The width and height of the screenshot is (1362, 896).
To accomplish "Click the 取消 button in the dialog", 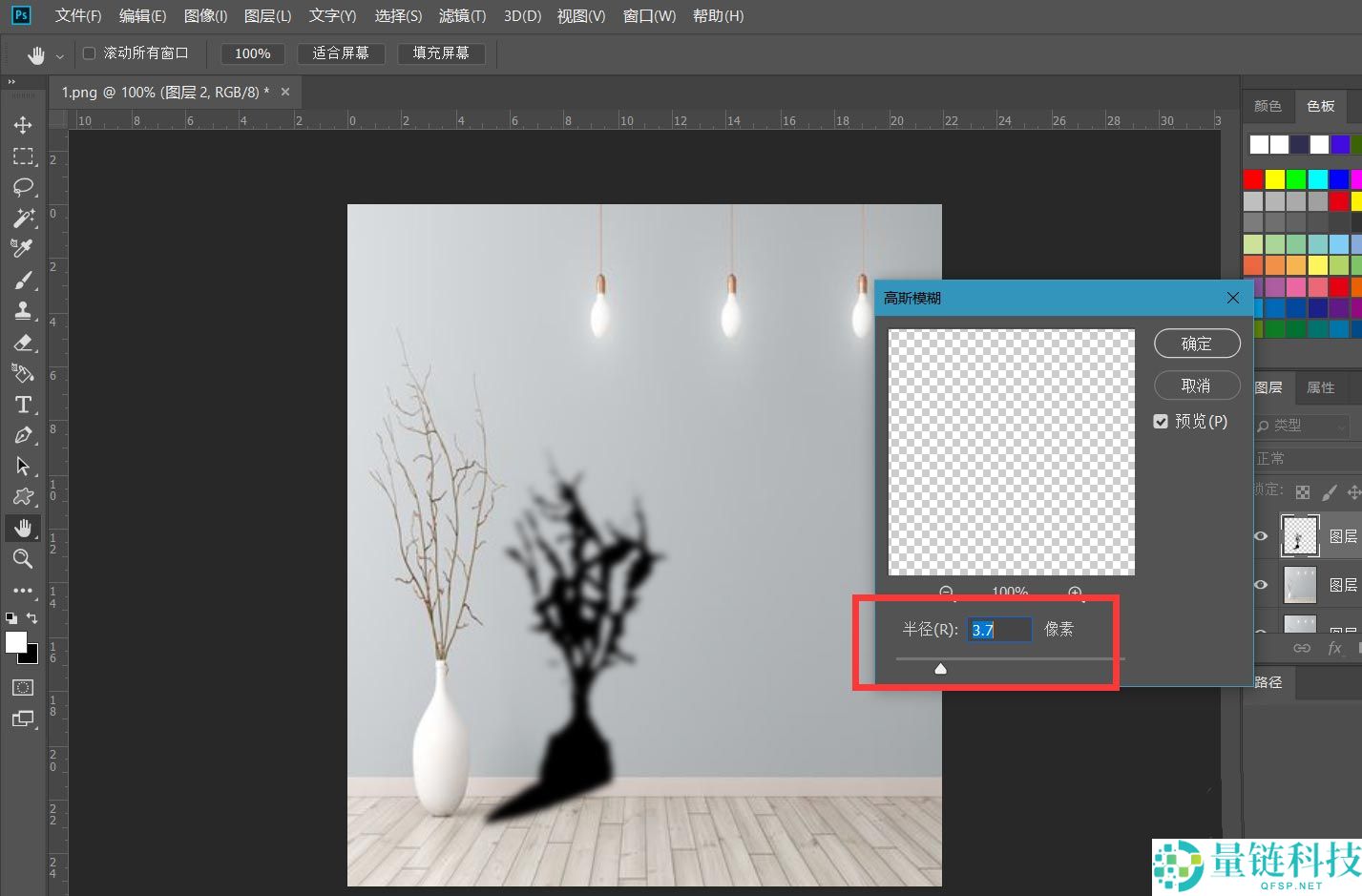I will [1197, 385].
